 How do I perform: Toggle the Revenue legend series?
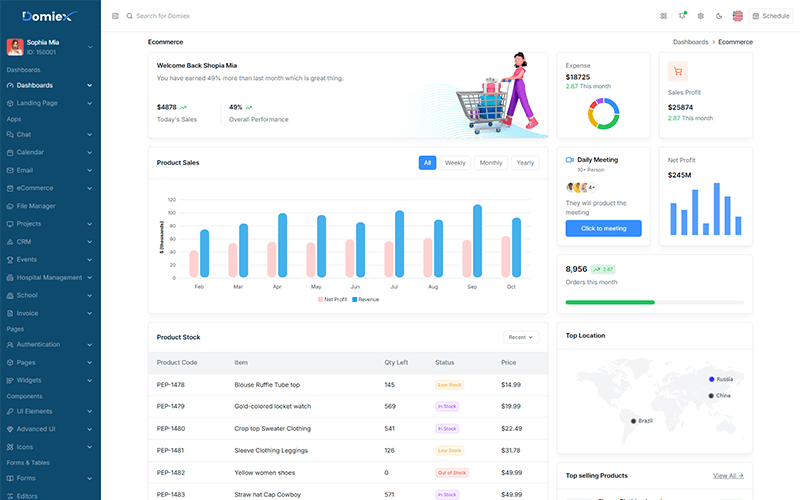coord(365,299)
